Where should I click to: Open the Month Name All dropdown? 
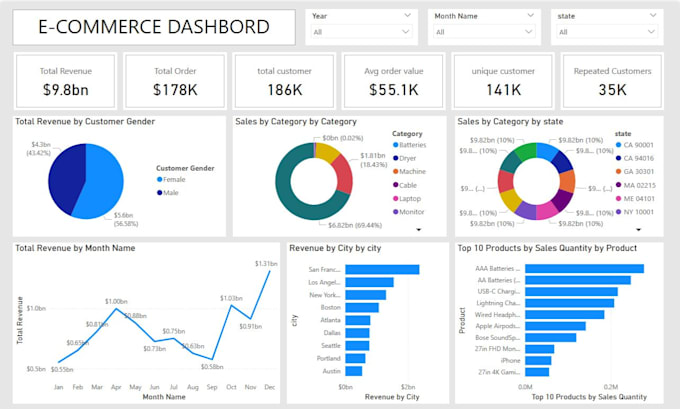pyautogui.click(x=484, y=32)
